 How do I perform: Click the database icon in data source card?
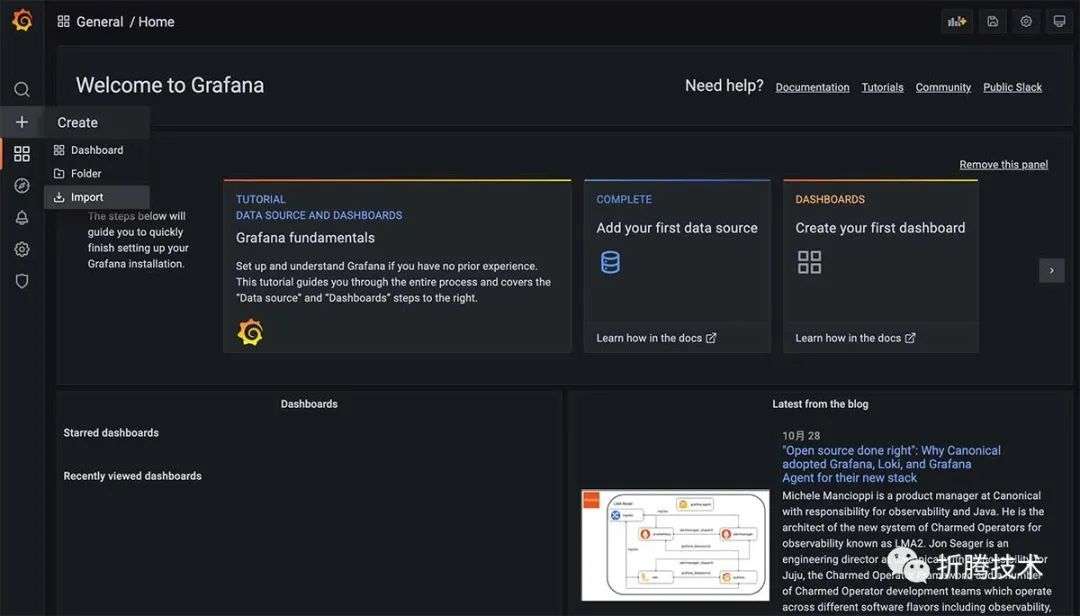[610, 263]
